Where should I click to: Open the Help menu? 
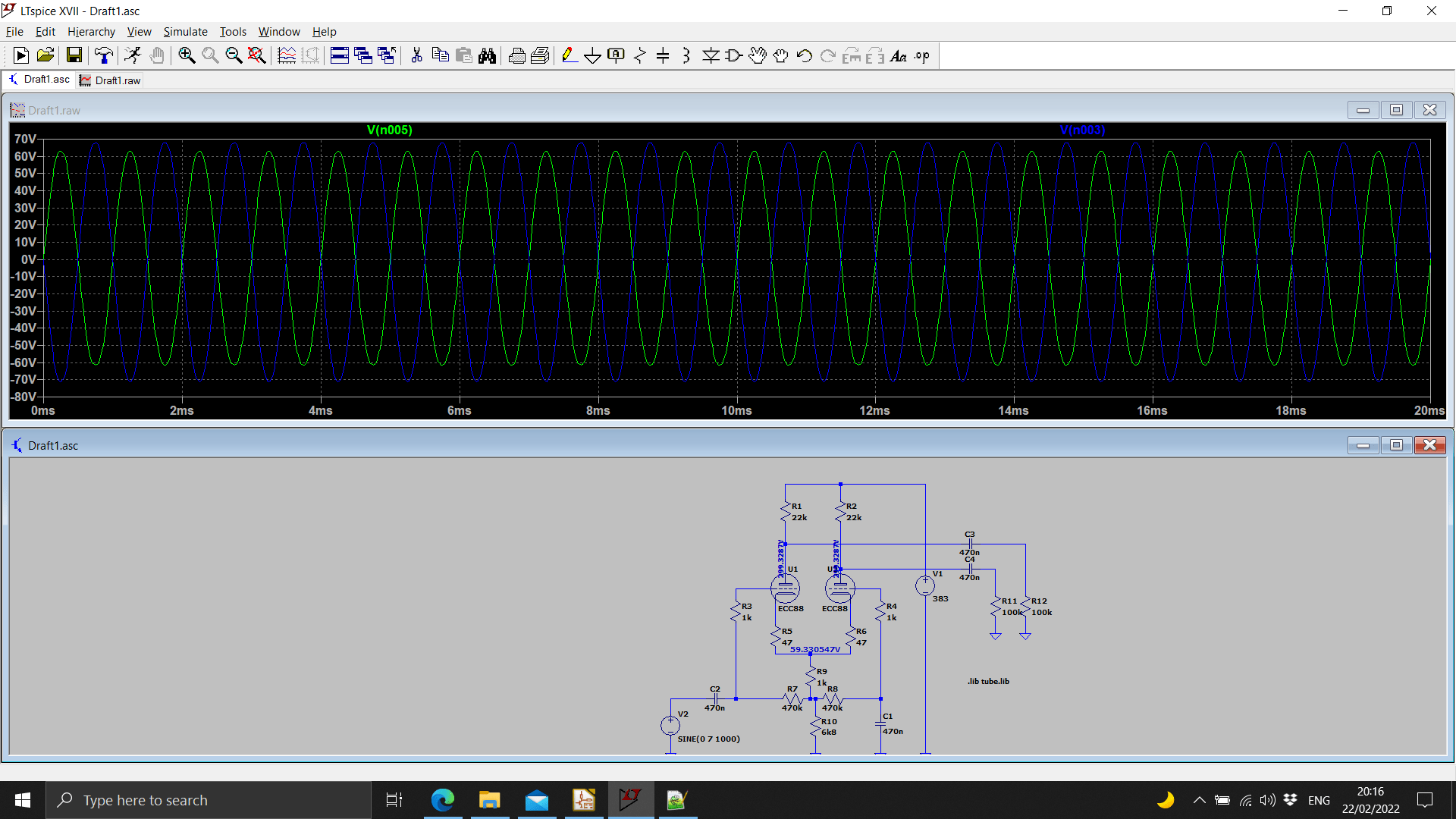(x=324, y=31)
